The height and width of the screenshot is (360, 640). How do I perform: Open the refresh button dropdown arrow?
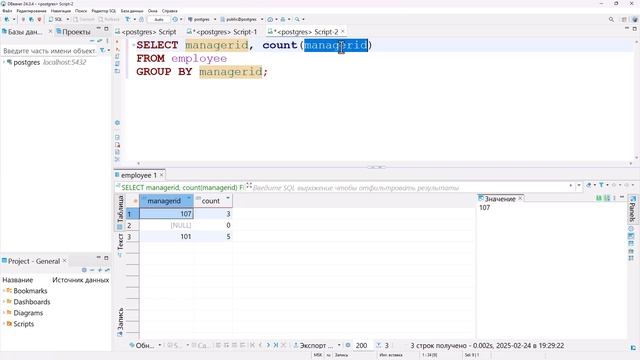pos(160,345)
